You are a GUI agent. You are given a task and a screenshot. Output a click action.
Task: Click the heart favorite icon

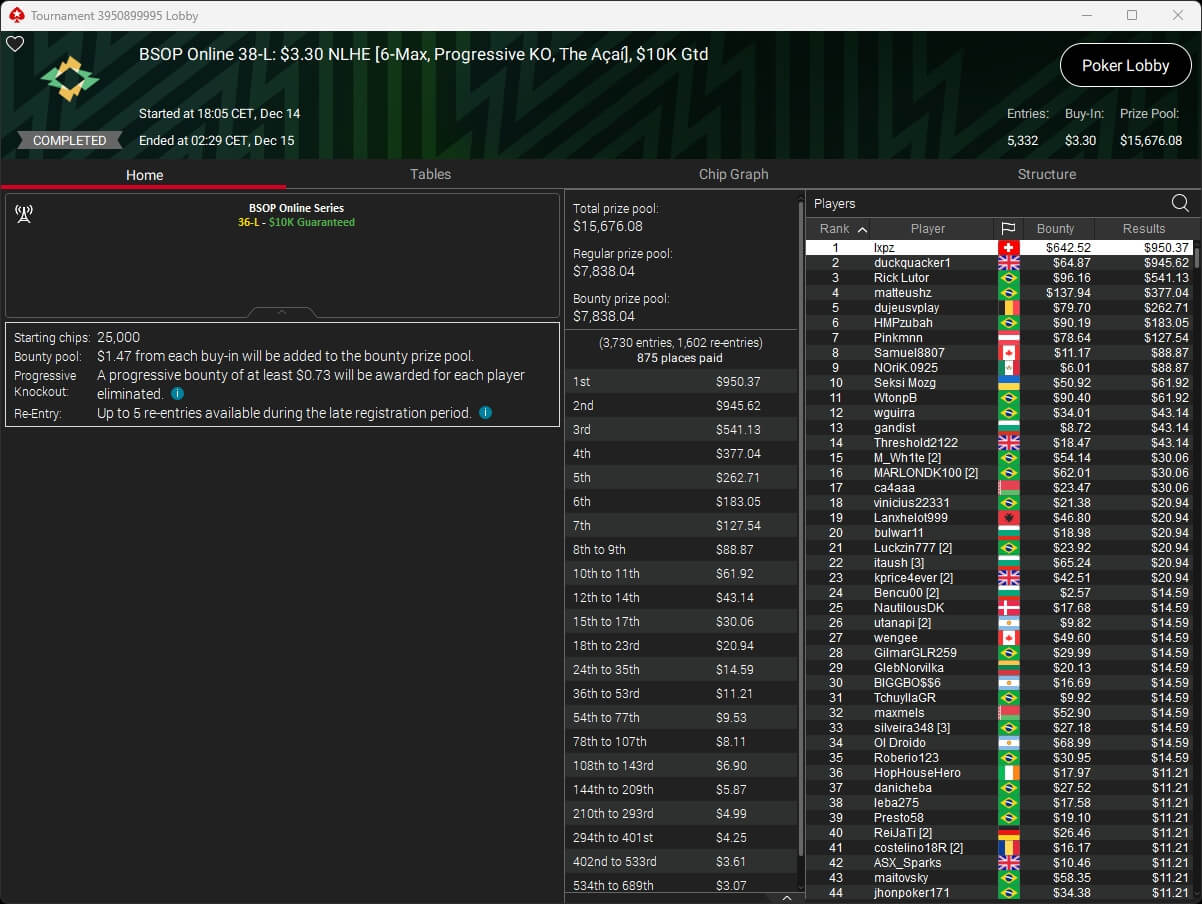click(15, 44)
